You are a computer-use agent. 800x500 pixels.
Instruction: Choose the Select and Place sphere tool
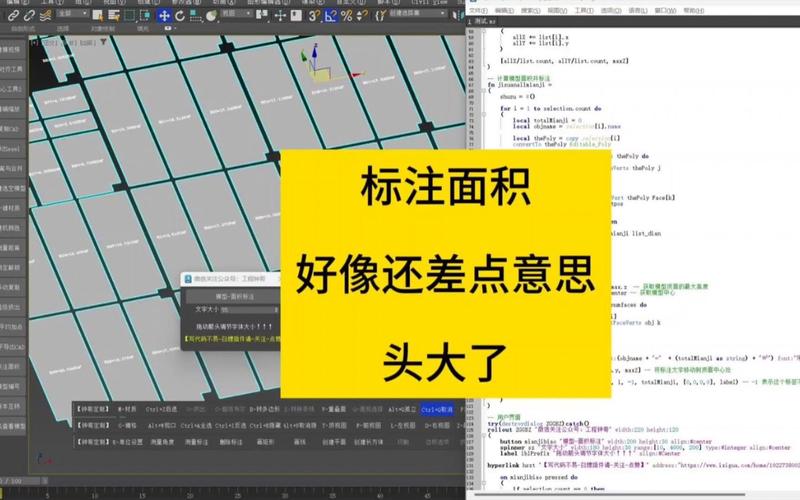coord(211,16)
